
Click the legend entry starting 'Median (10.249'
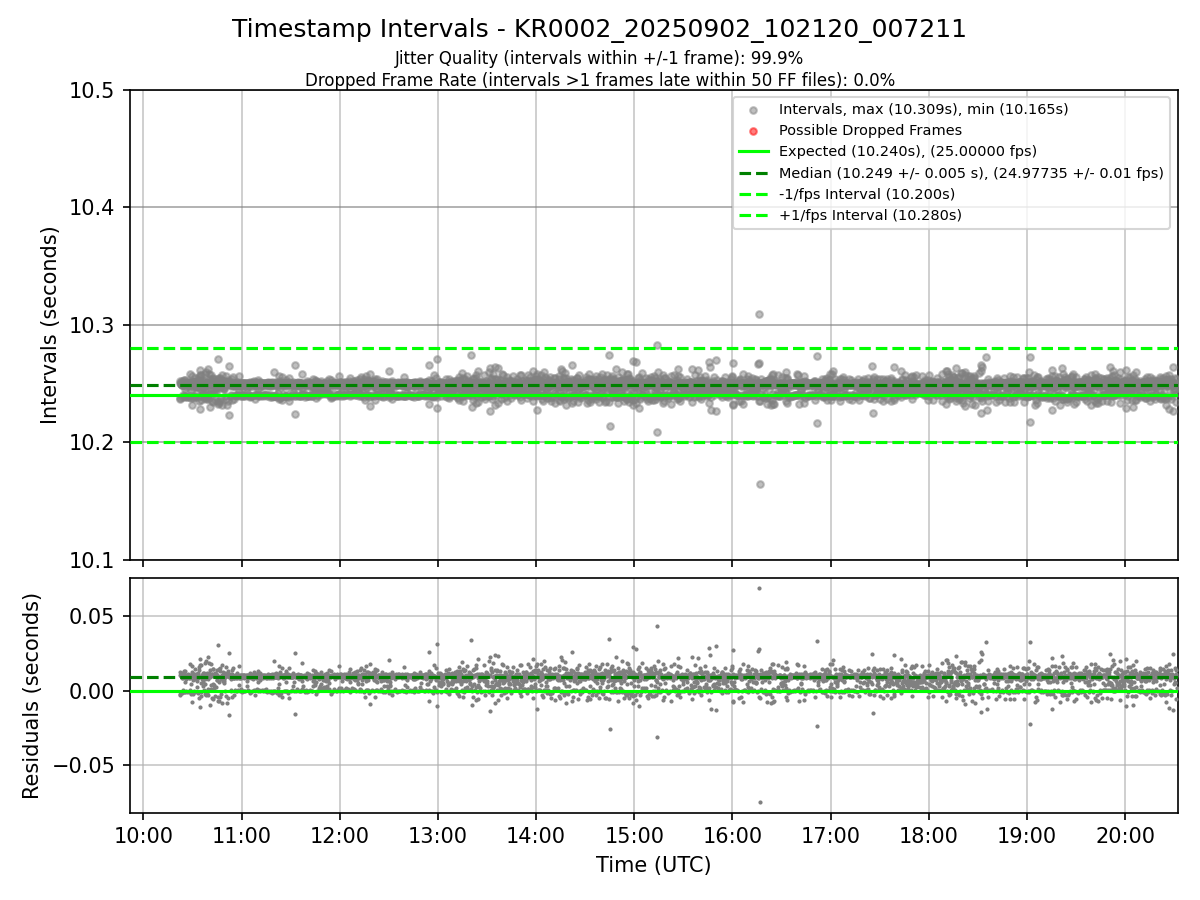pyautogui.click(x=971, y=173)
